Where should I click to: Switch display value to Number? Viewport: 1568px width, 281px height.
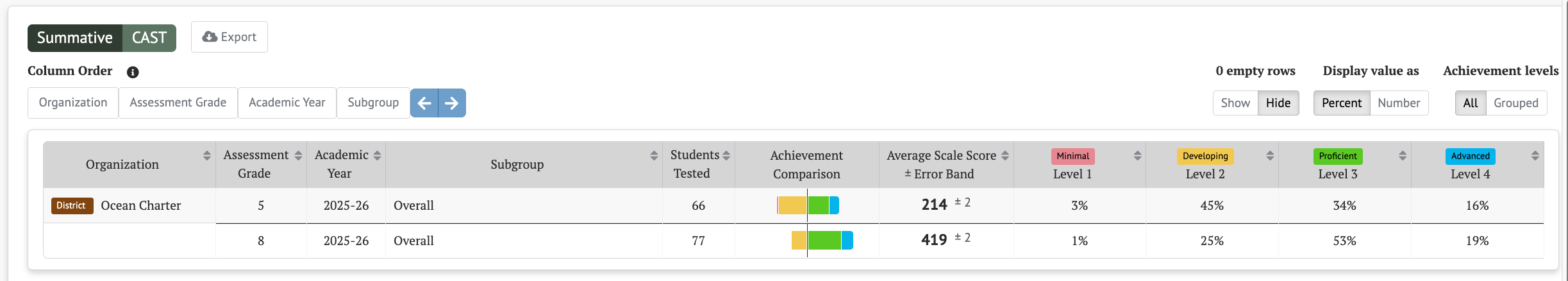[1399, 103]
